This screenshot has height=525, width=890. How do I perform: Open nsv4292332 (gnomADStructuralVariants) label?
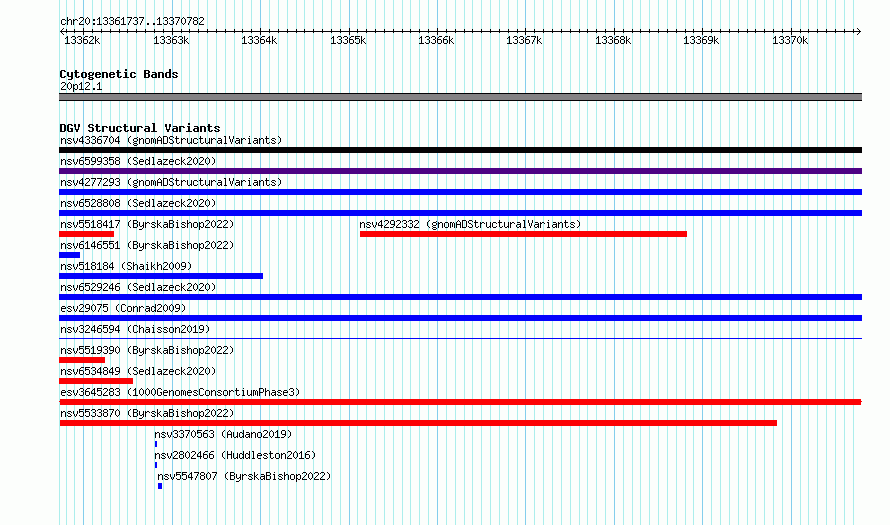click(x=470, y=224)
